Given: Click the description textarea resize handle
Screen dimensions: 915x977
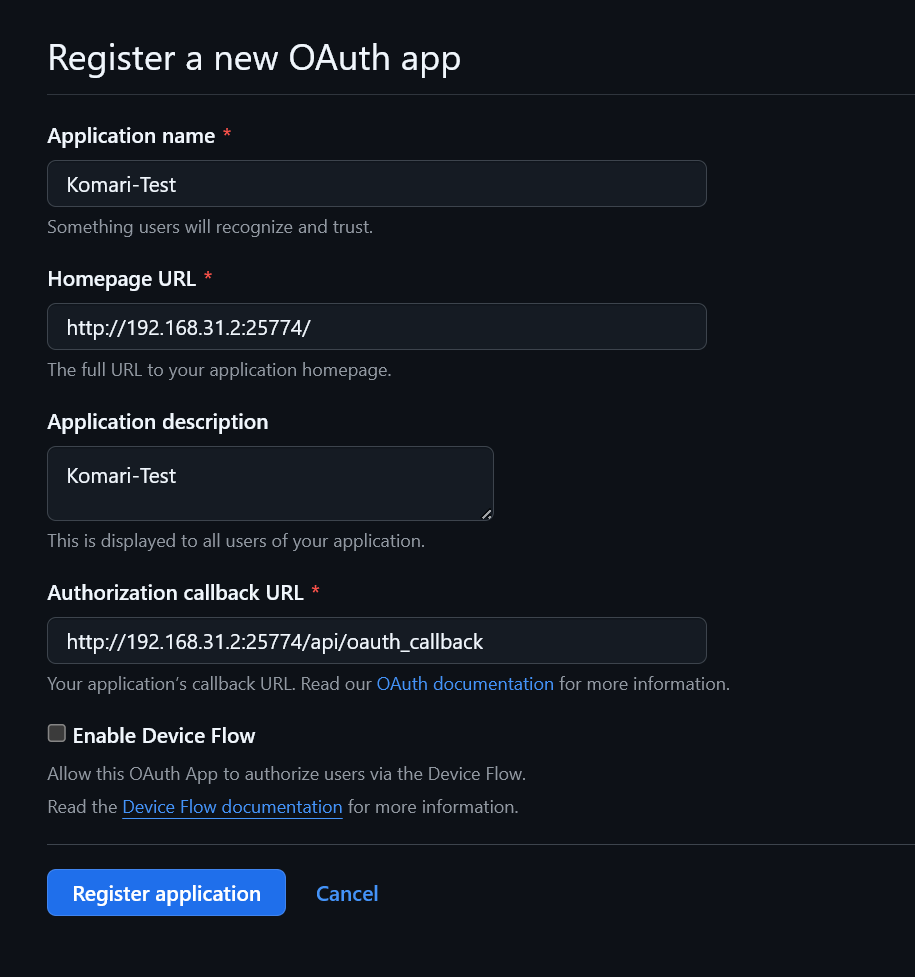Looking at the screenshot, I should tap(487, 514).
